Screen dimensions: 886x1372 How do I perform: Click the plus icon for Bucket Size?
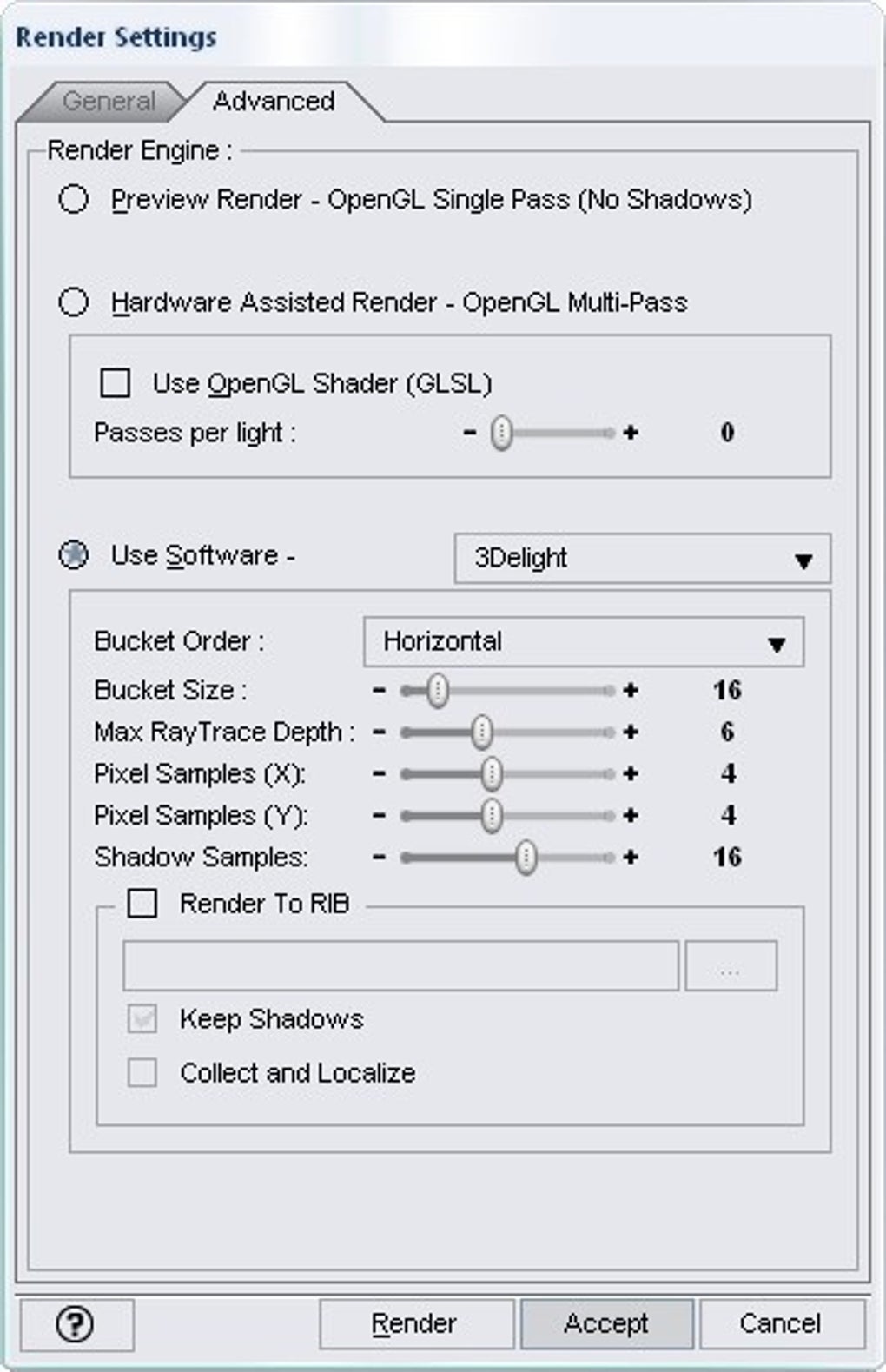point(631,691)
